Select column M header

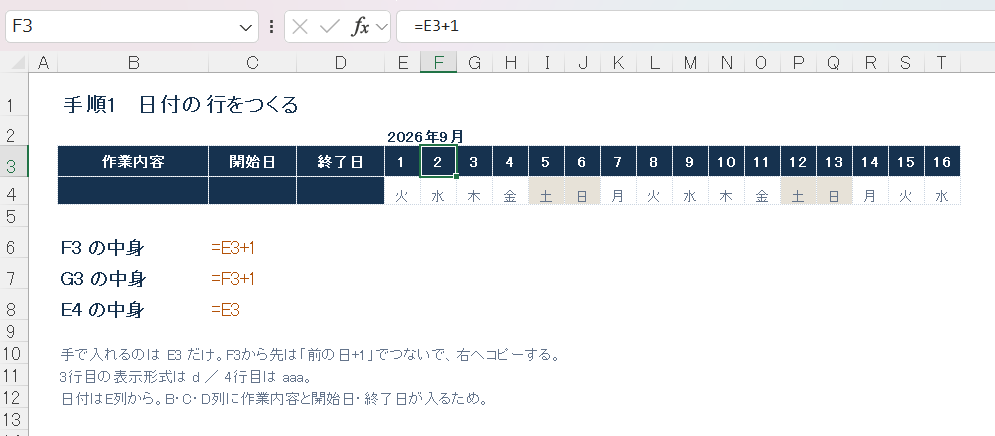(x=690, y=63)
